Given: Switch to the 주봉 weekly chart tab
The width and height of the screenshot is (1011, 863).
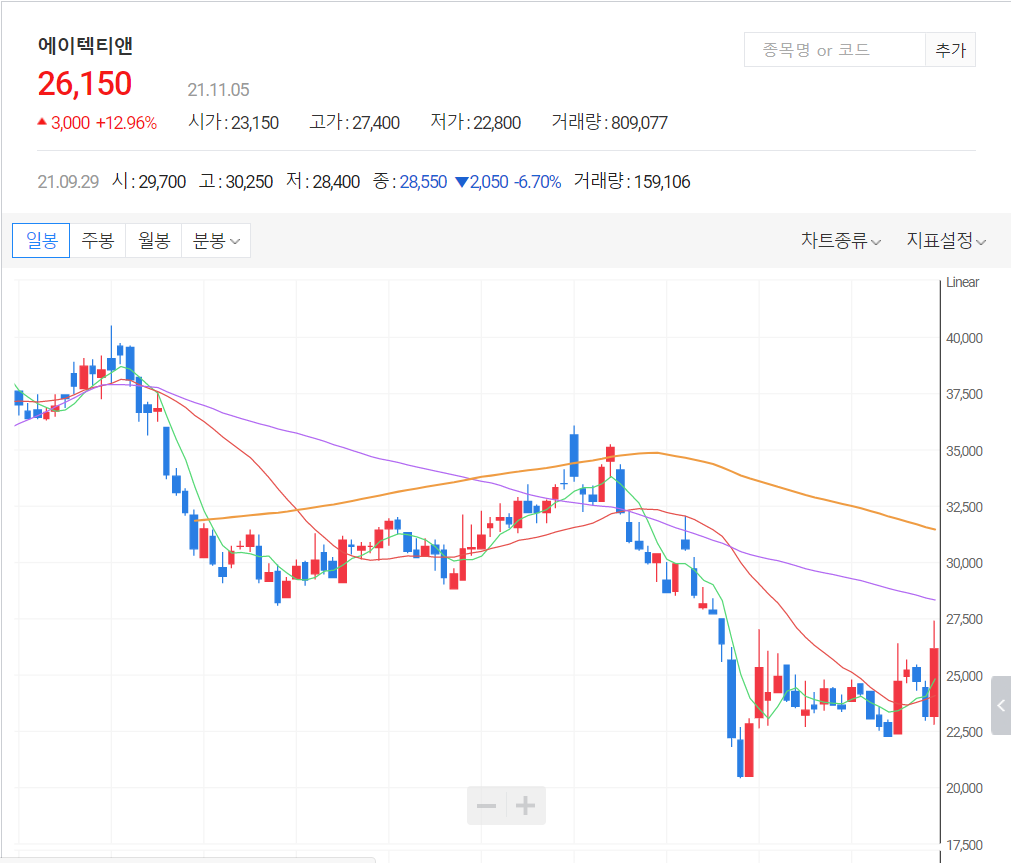Looking at the screenshot, I should (x=97, y=241).
